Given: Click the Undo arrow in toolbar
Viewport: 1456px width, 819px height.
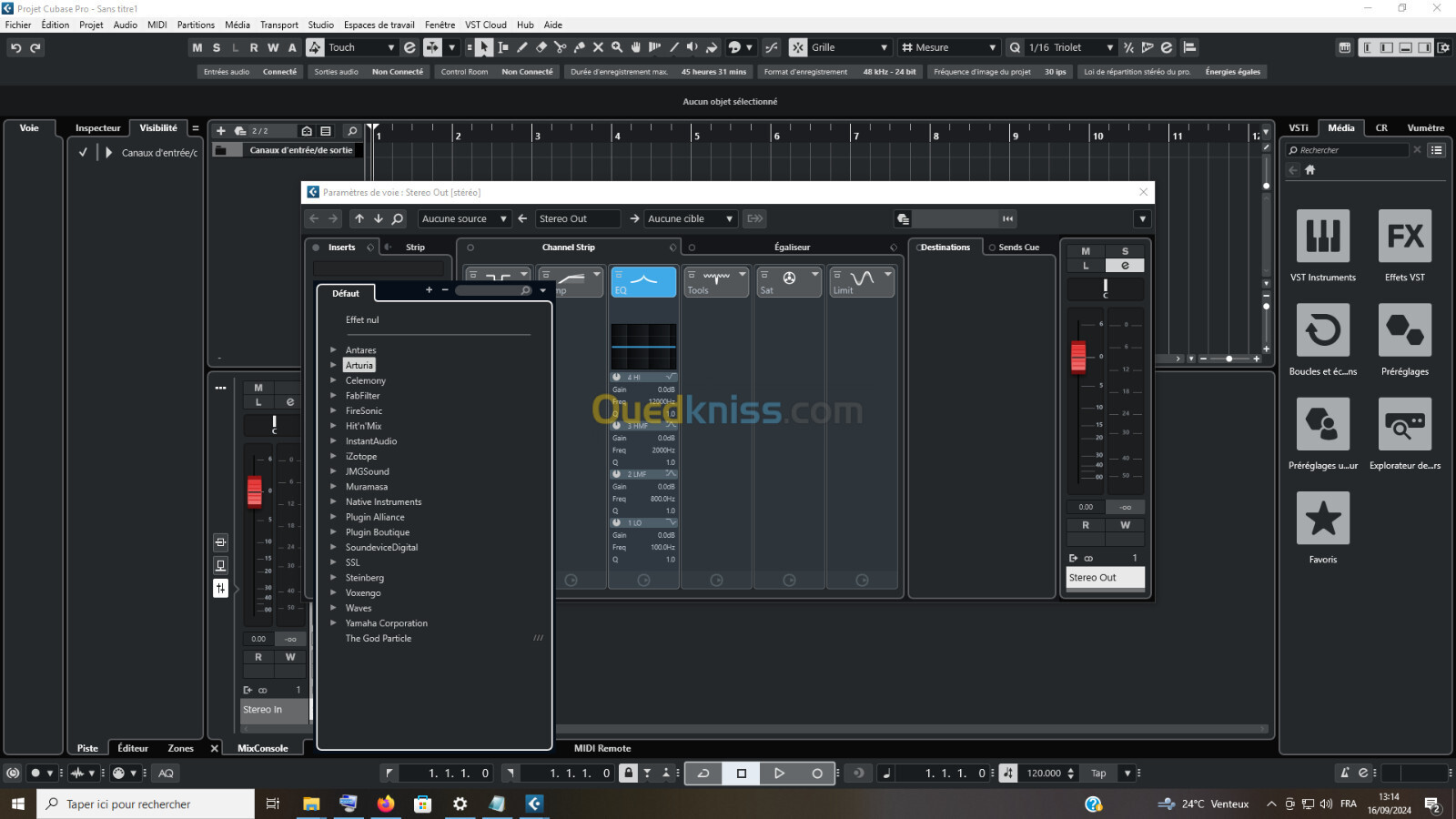Looking at the screenshot, I should coord(15,47).
